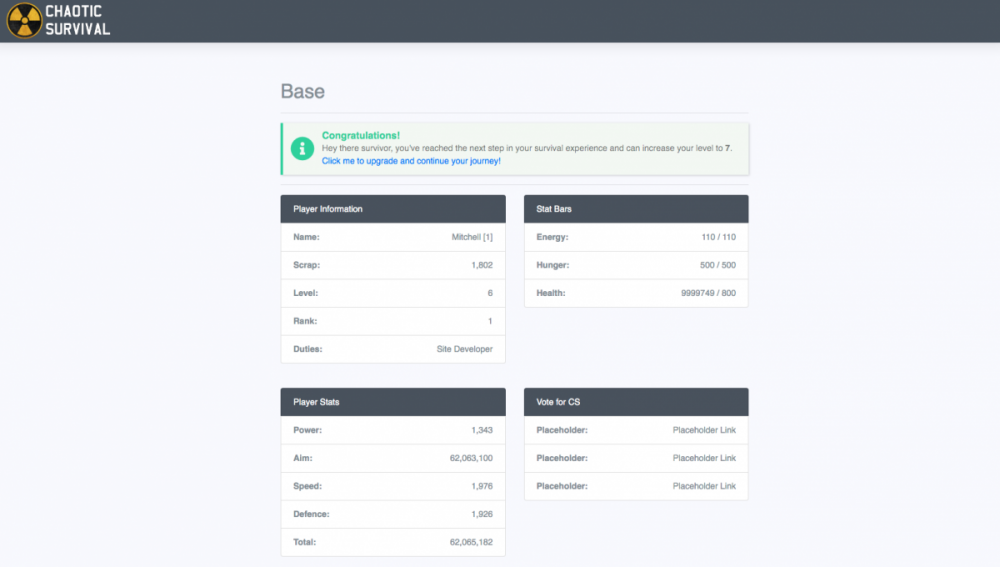1000x567 pixels.
Task: Open the second Placeholder Link
Action: point(704,458)
